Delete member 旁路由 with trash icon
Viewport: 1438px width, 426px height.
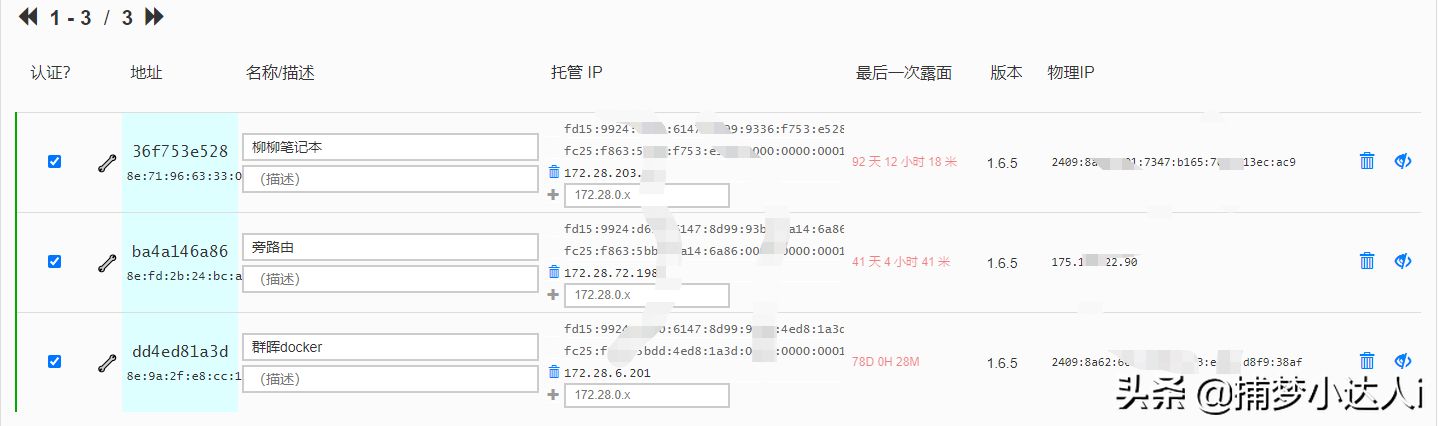pyautogui.click(x=1367, y=261)
